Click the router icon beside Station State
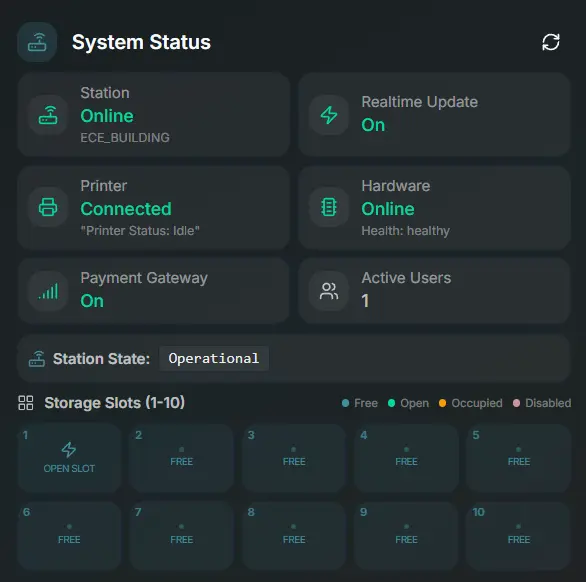Screen dimensions: 586x582 [37, 358]
